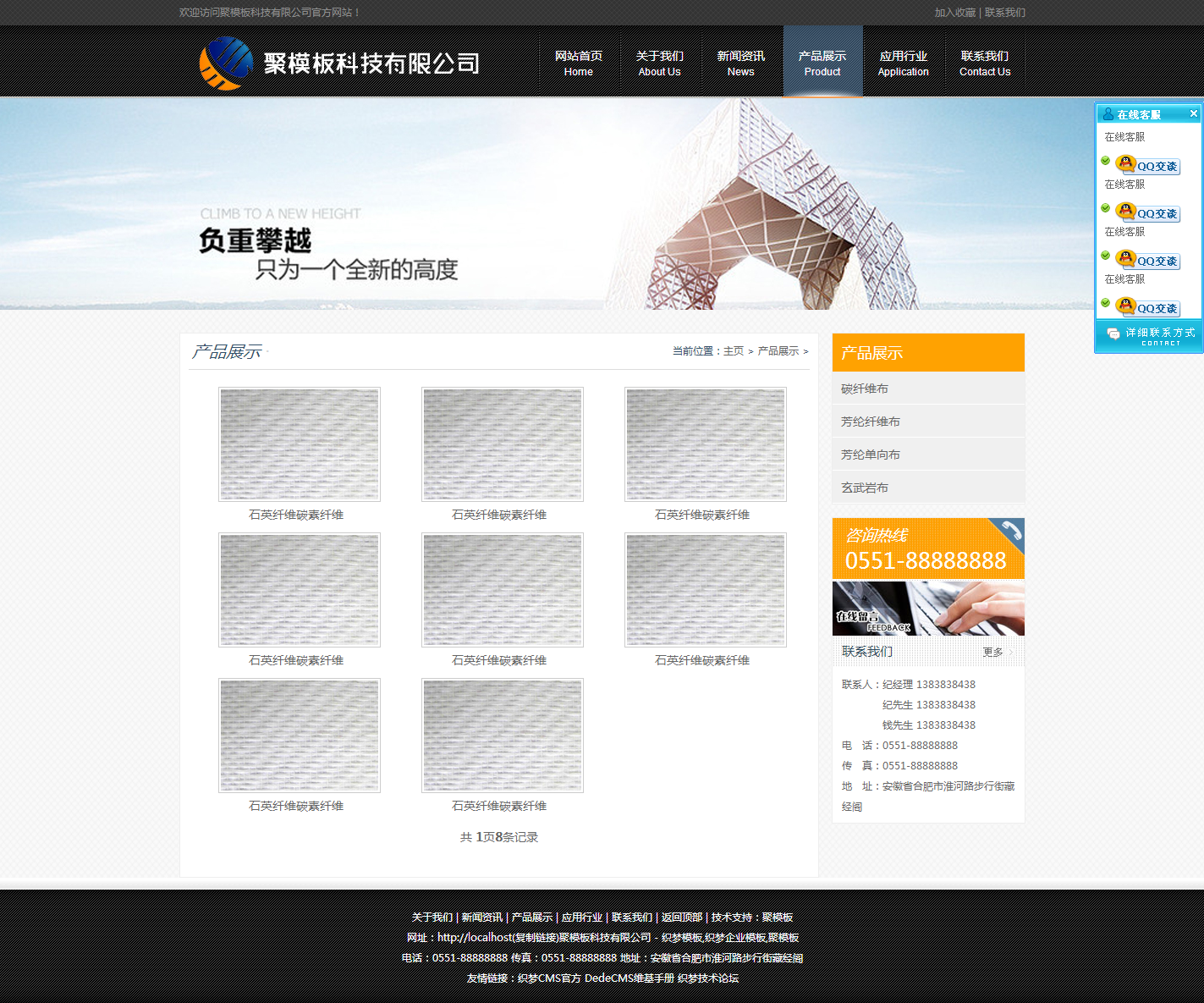Open the first product thumbnail in top row
Screen dimensions: 1204x1003
coord(300,444)
